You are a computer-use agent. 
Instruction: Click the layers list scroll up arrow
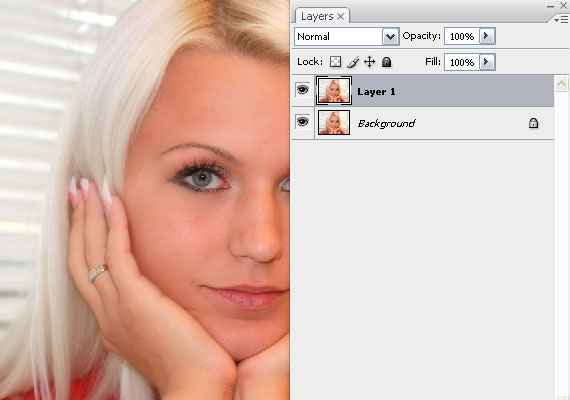pos(561,84)
